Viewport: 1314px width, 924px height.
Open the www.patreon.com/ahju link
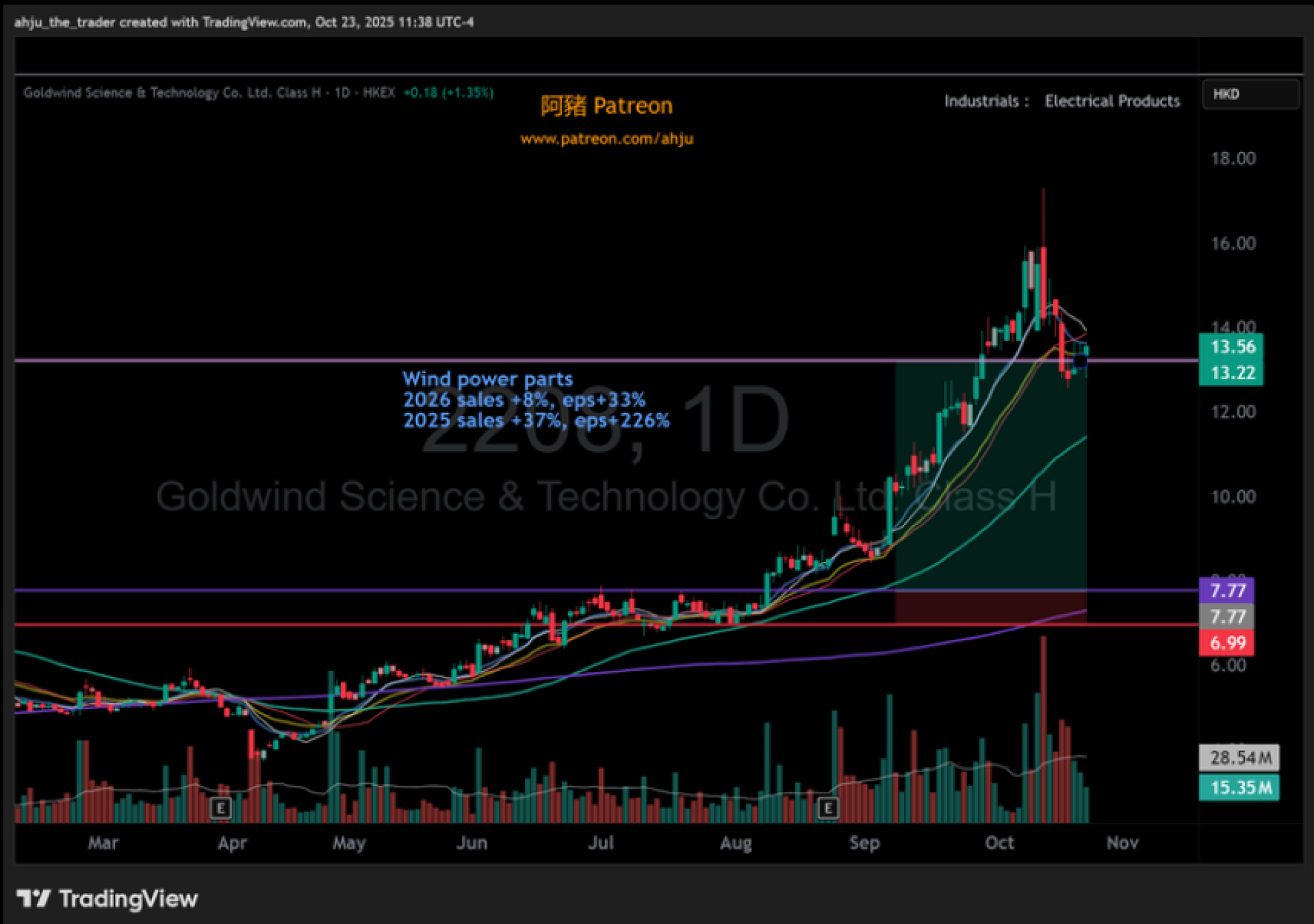606,139
